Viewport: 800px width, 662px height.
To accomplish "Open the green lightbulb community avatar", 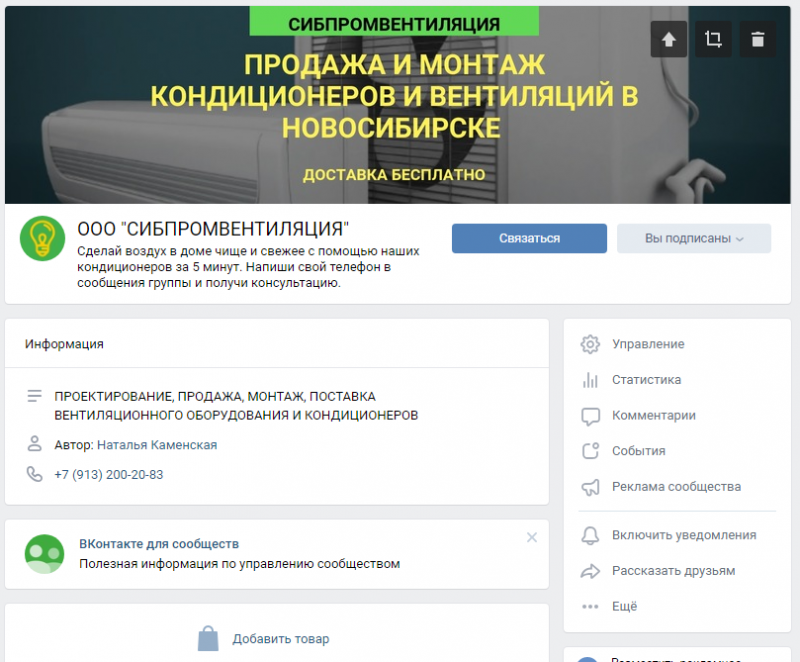I will click(42, 238).
